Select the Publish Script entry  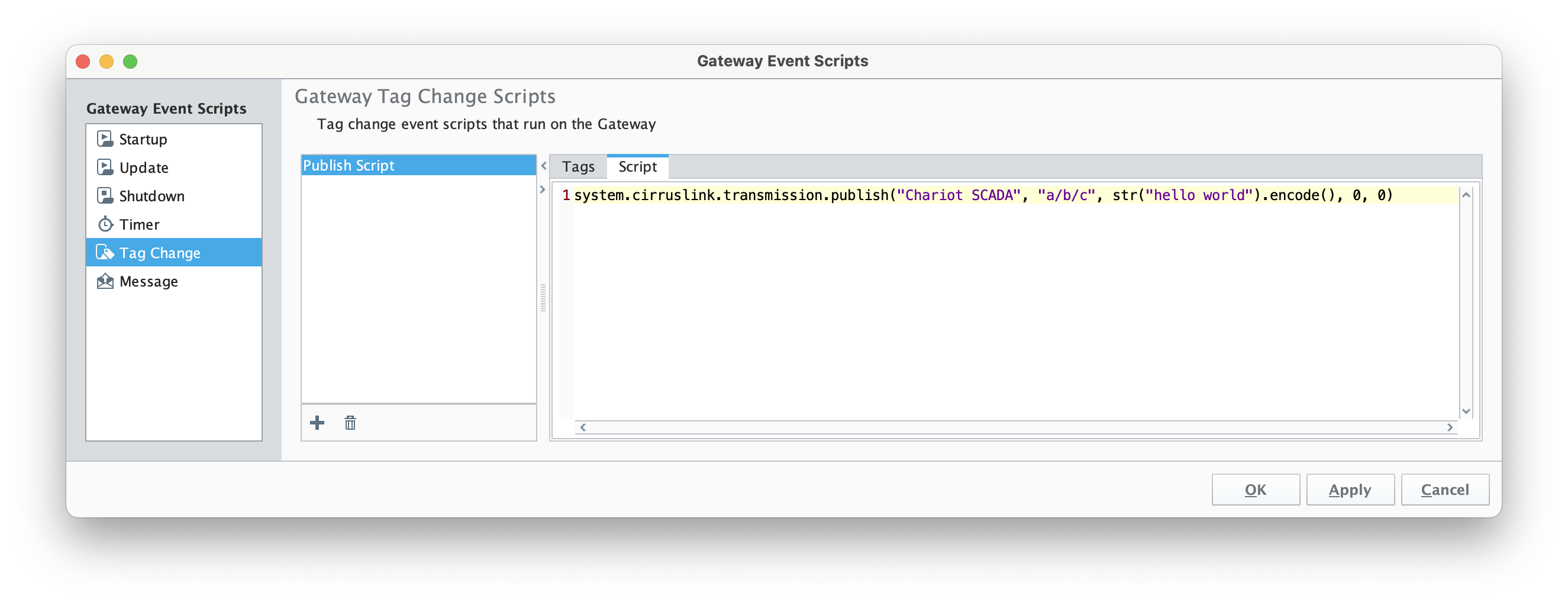tap(418, 165)
